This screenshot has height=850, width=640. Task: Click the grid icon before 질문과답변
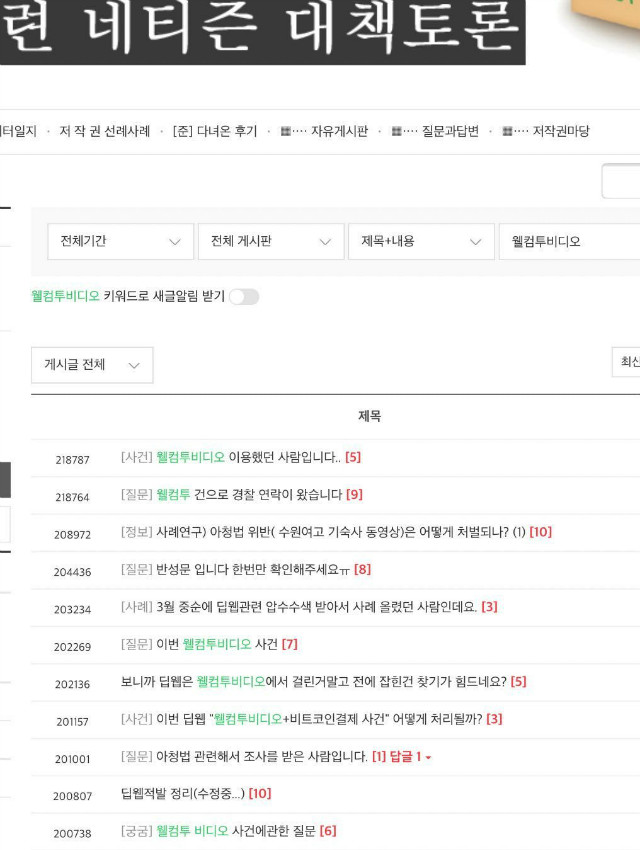coord(397,131)
